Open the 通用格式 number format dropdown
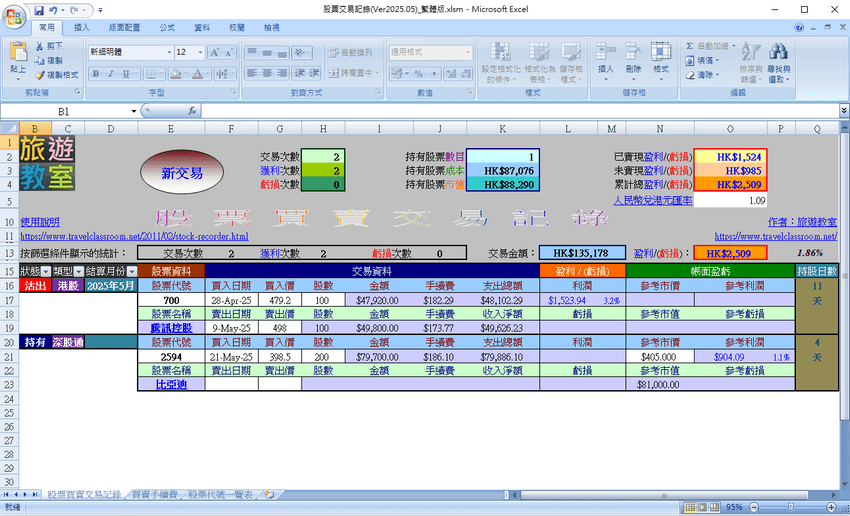 pos(468,53)
